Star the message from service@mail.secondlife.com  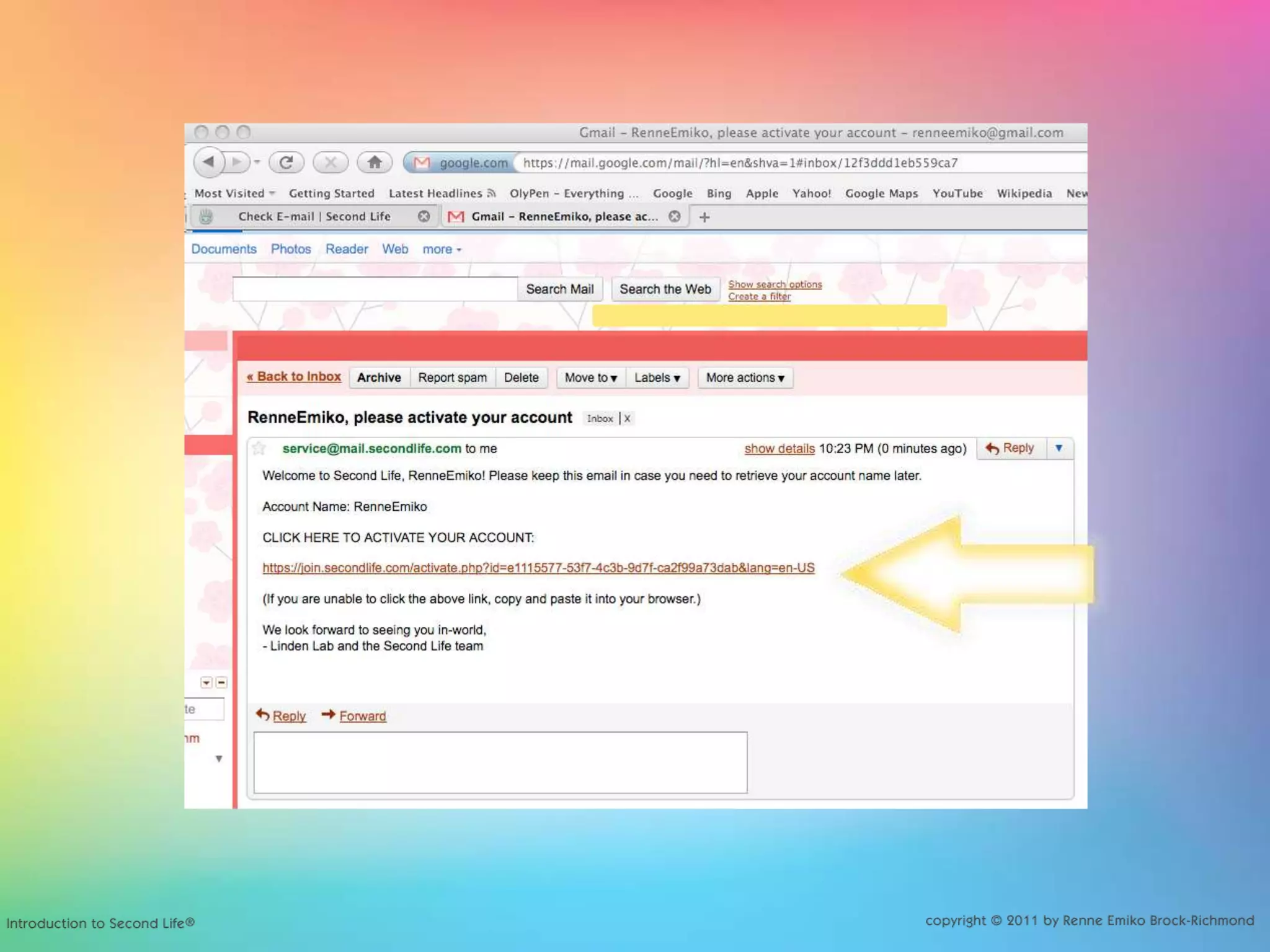click(x=259, y=448)
